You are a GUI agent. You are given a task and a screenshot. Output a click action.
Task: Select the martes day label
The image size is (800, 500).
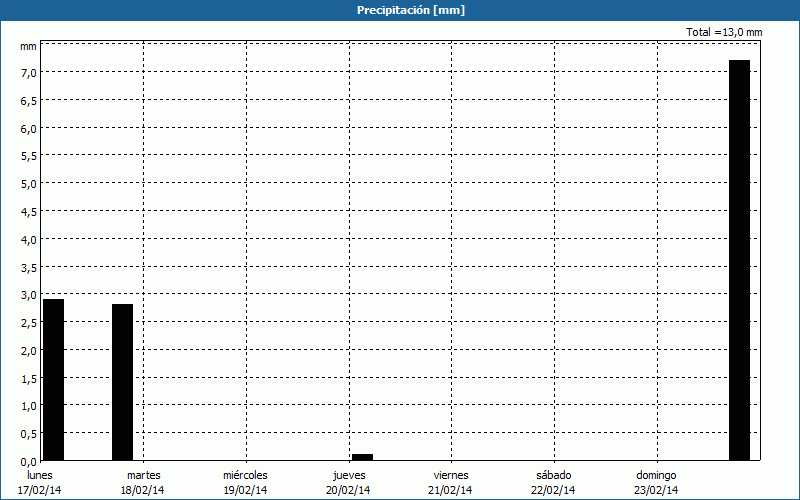[x=143, y=475]
